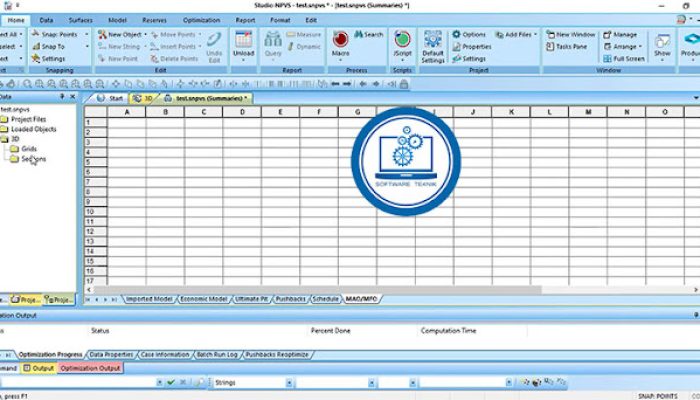Click the Undo Edit icon
The height and width of the screenshot is (400, 700).
214,39
